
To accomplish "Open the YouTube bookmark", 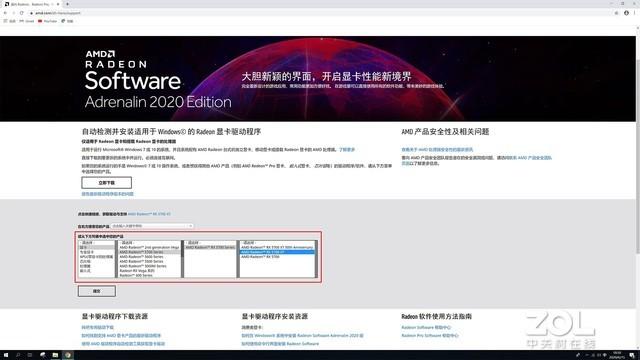I will click(48, 21).
